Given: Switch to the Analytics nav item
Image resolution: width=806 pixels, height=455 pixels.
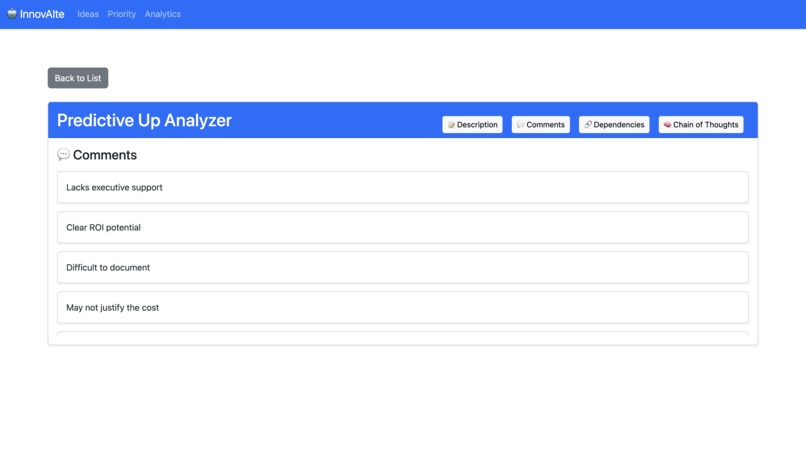Looking at the screenshot, I should [162, 14].
